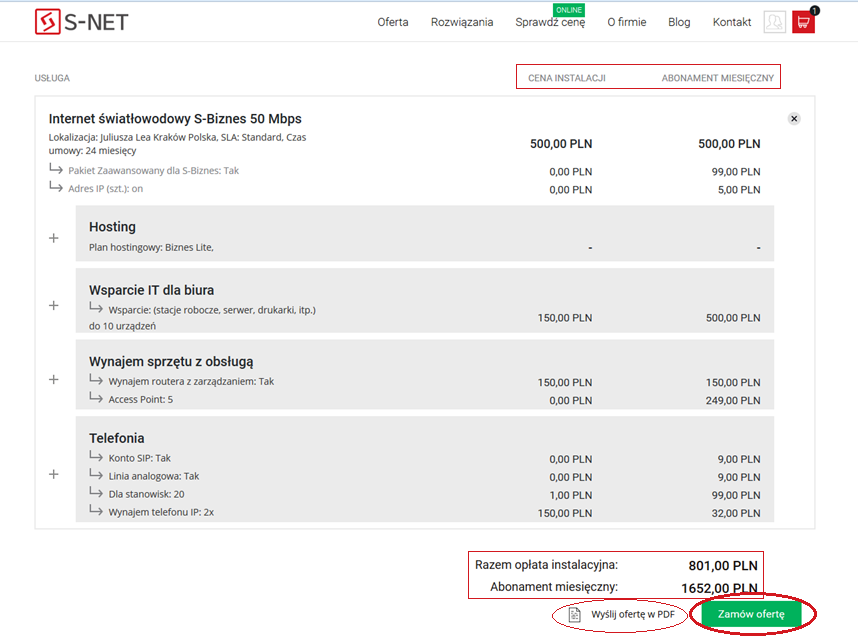The image size is (859, 641).
Task: Click Wynajem routera z zarządzaniem: Tak
Action: [191, 381]
